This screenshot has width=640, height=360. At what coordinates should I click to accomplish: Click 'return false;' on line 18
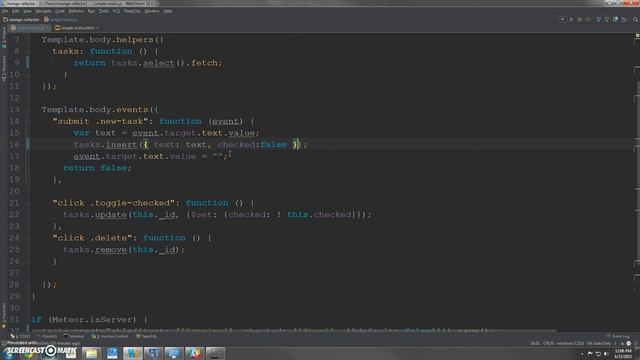(97, 168)
